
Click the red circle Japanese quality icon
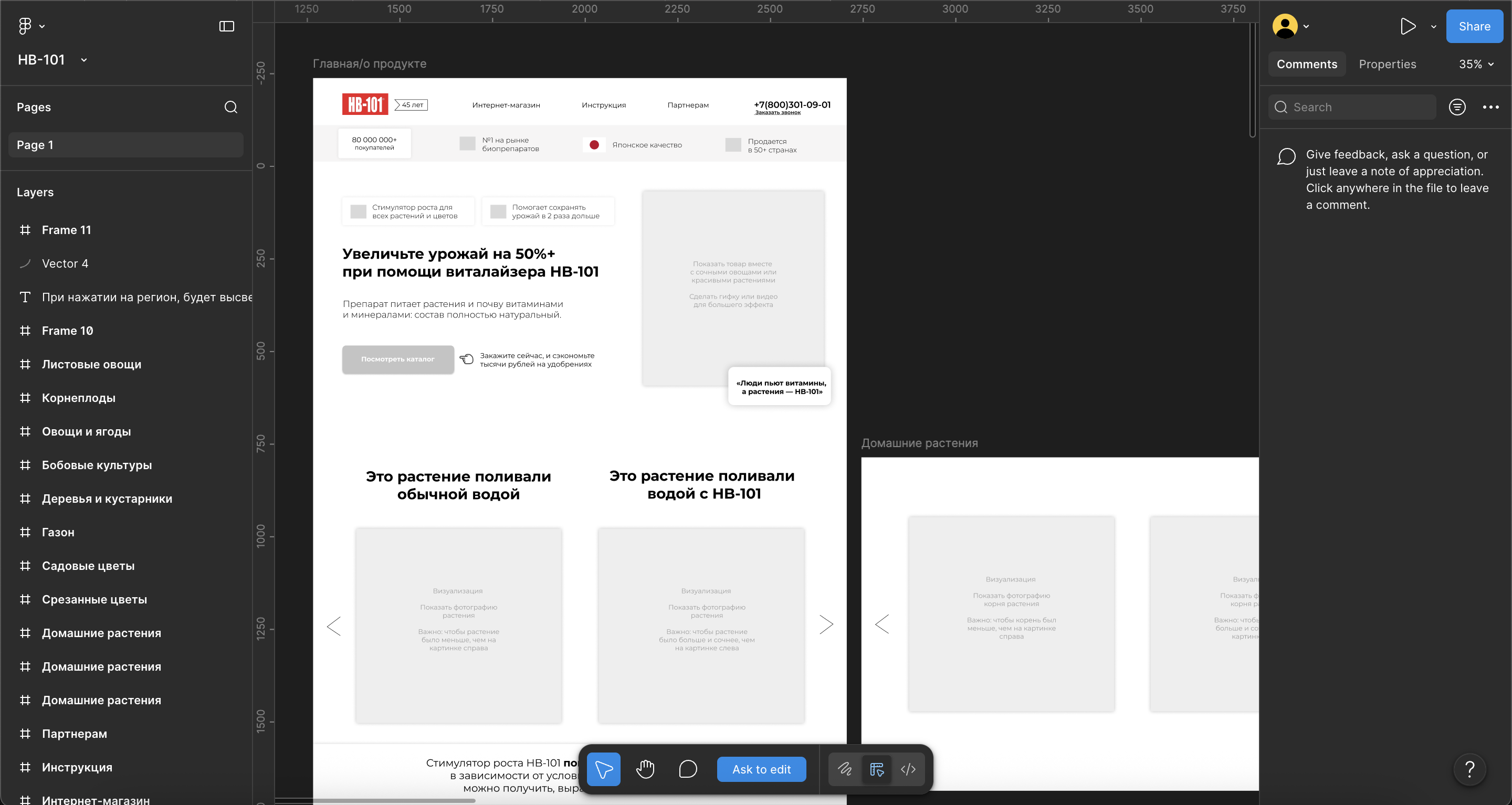(594, 145)
